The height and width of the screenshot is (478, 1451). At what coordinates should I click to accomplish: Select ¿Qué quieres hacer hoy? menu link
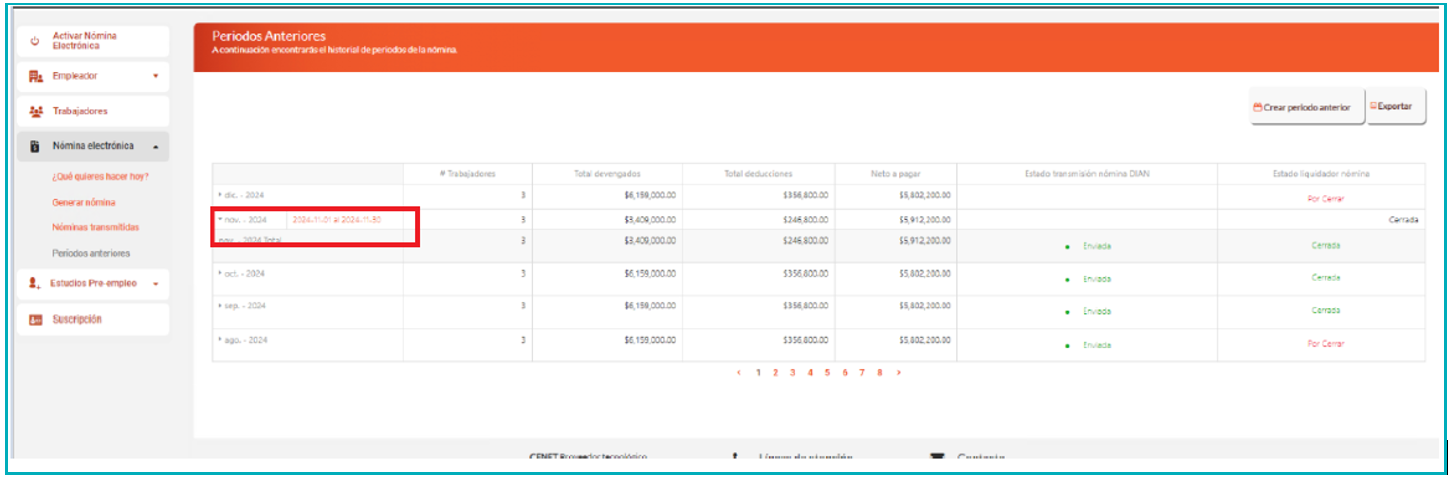(99, 177)
